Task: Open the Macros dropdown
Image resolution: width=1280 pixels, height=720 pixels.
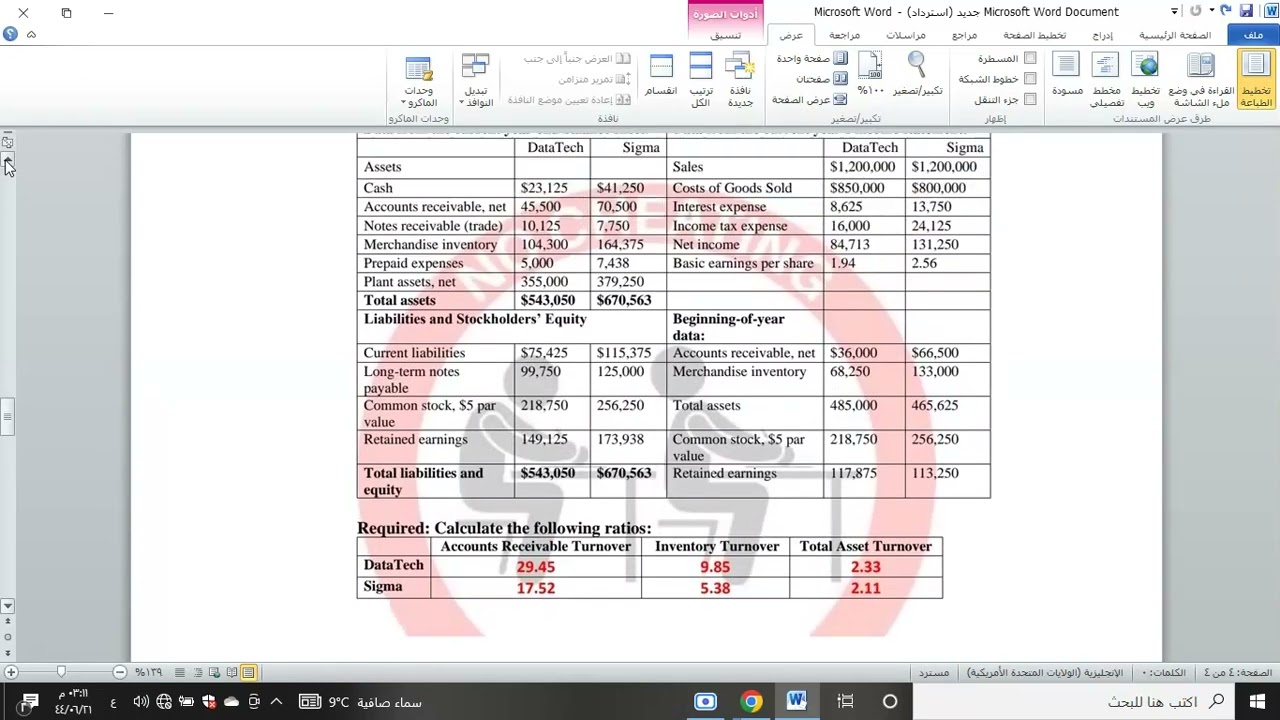Action: (419, 79)
